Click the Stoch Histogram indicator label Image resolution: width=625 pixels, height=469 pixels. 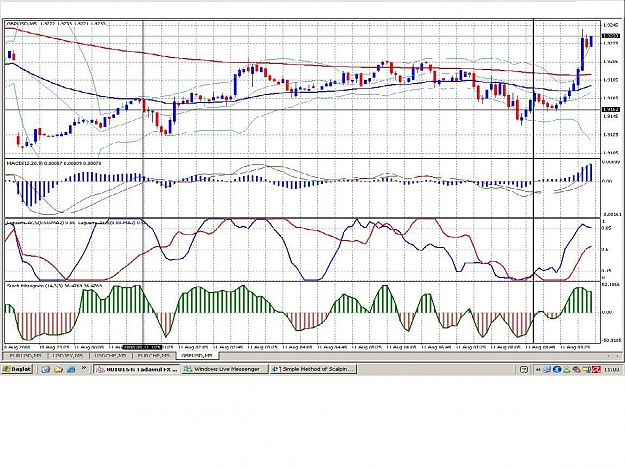click(x=54, y=286)
